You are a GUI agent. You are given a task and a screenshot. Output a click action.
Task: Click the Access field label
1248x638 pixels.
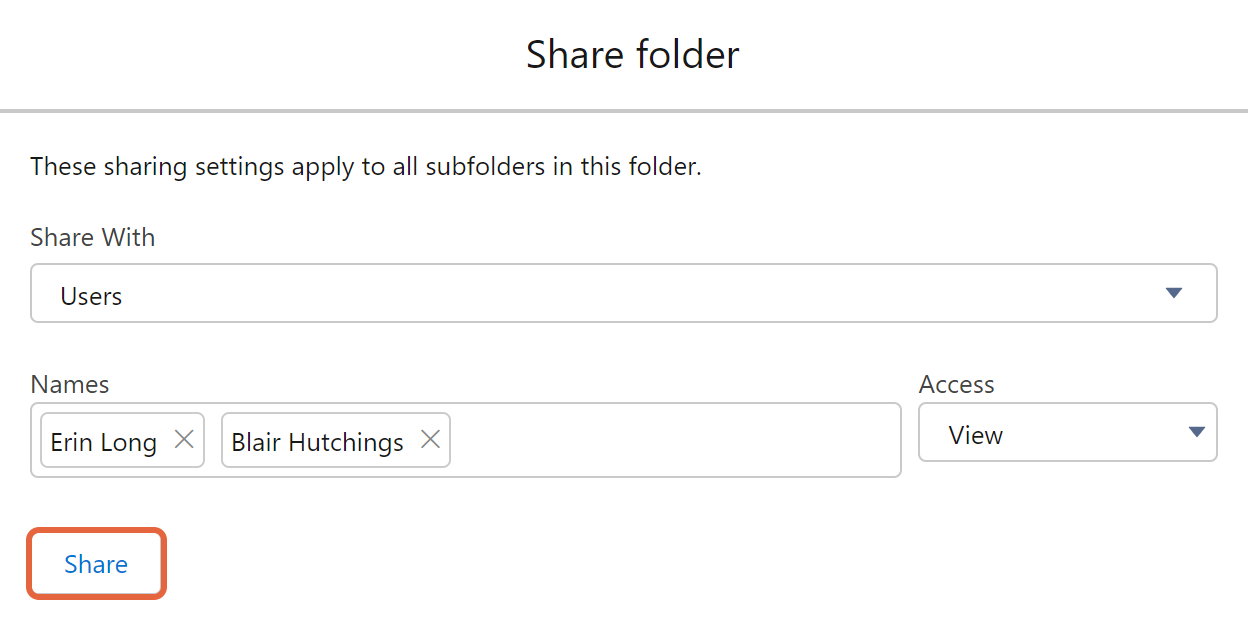(956, 383)
